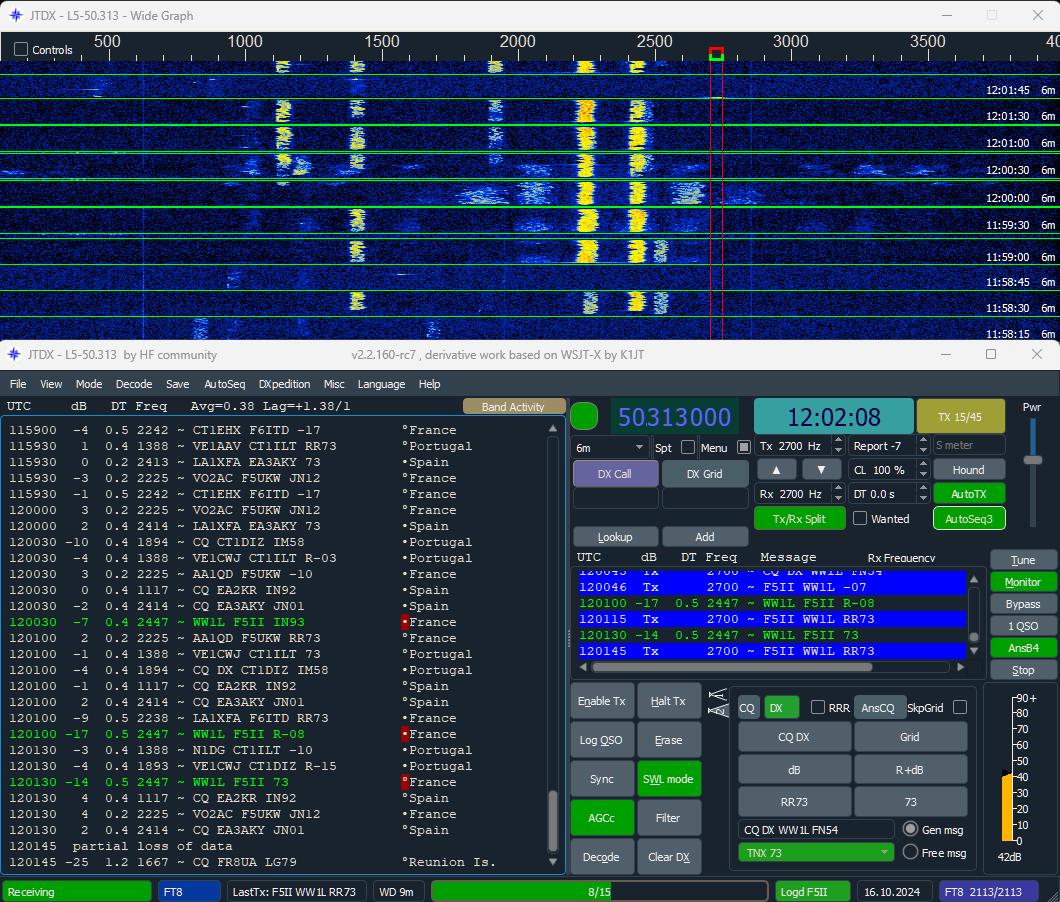Click Band Activity list scroll-down arrow
This screenshot has width=1060, height=902.
[553, 861]
